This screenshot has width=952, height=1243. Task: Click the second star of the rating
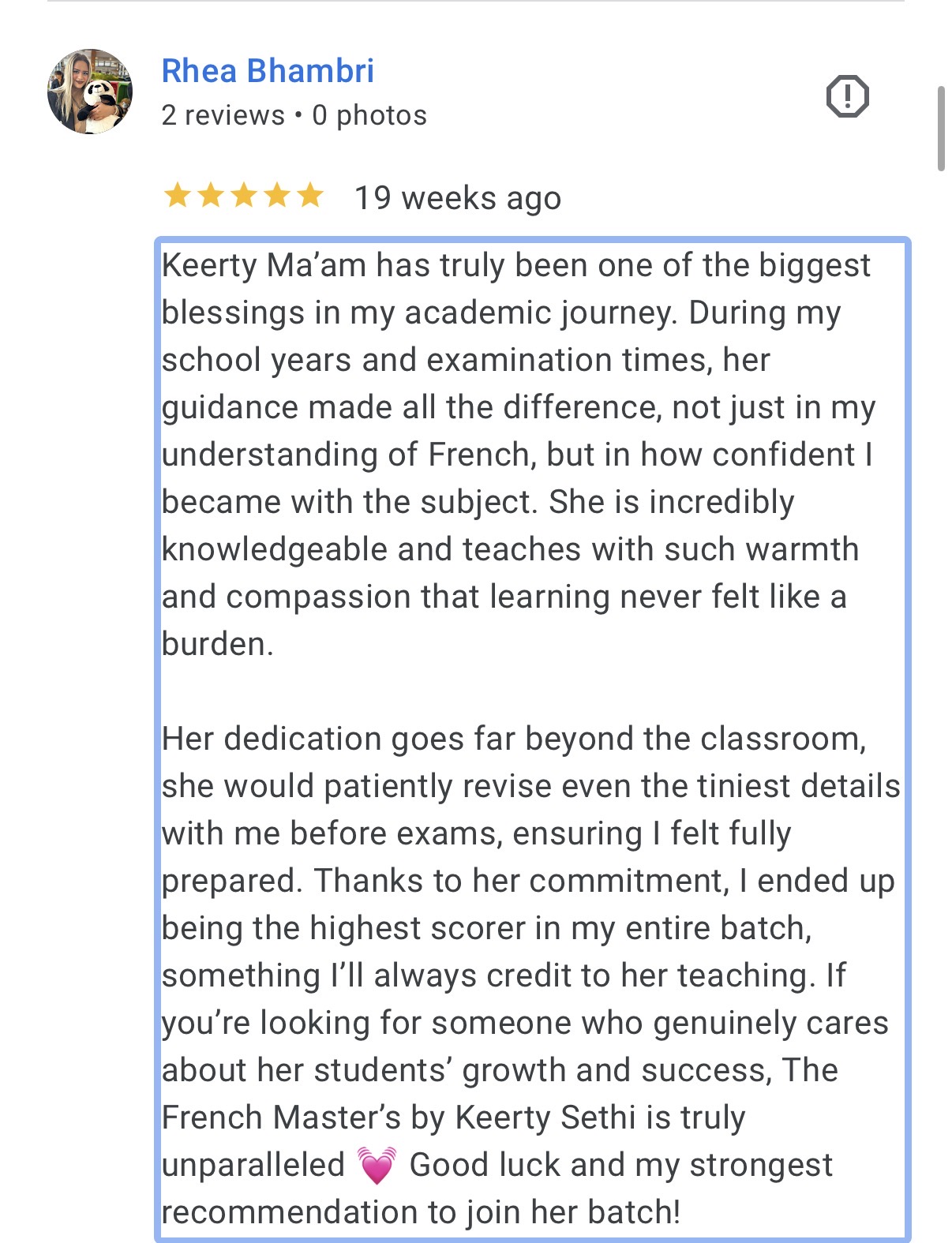211,195
